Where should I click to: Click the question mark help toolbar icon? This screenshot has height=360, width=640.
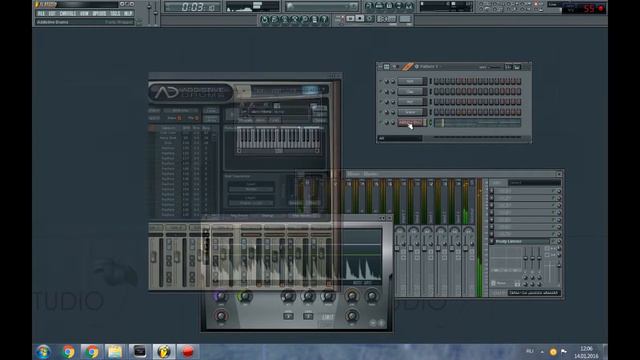click(324, 19)
